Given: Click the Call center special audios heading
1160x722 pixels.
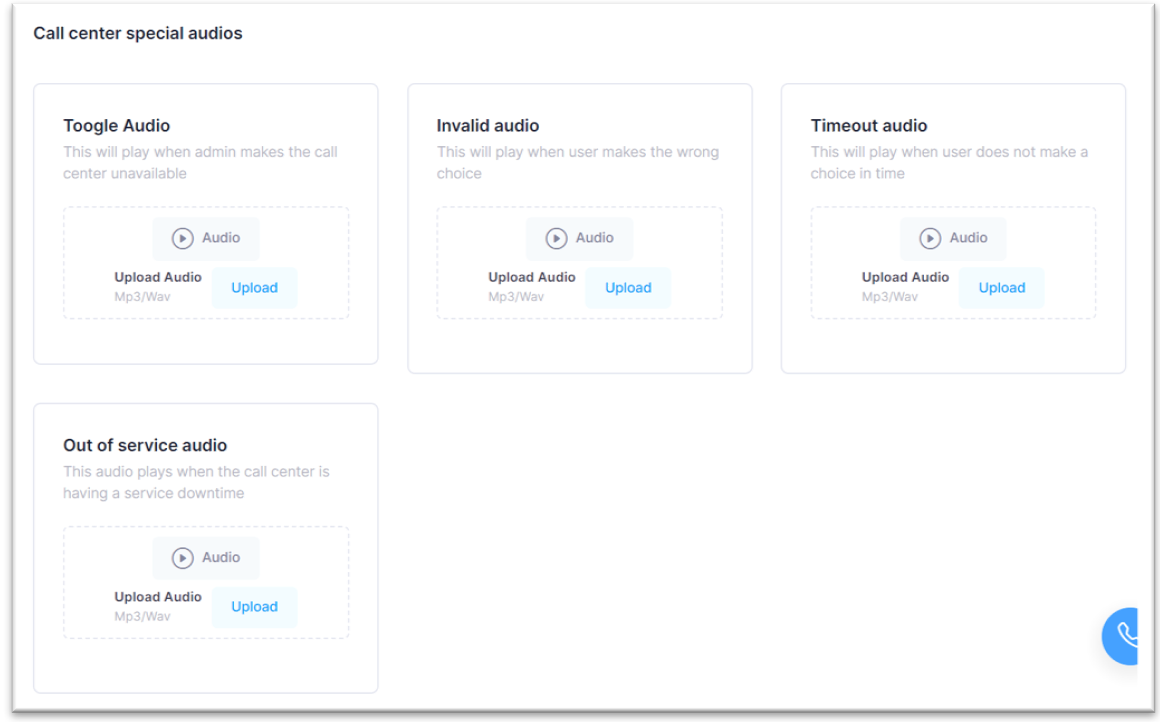Looking at the screenshot, I should coord(138,34).
